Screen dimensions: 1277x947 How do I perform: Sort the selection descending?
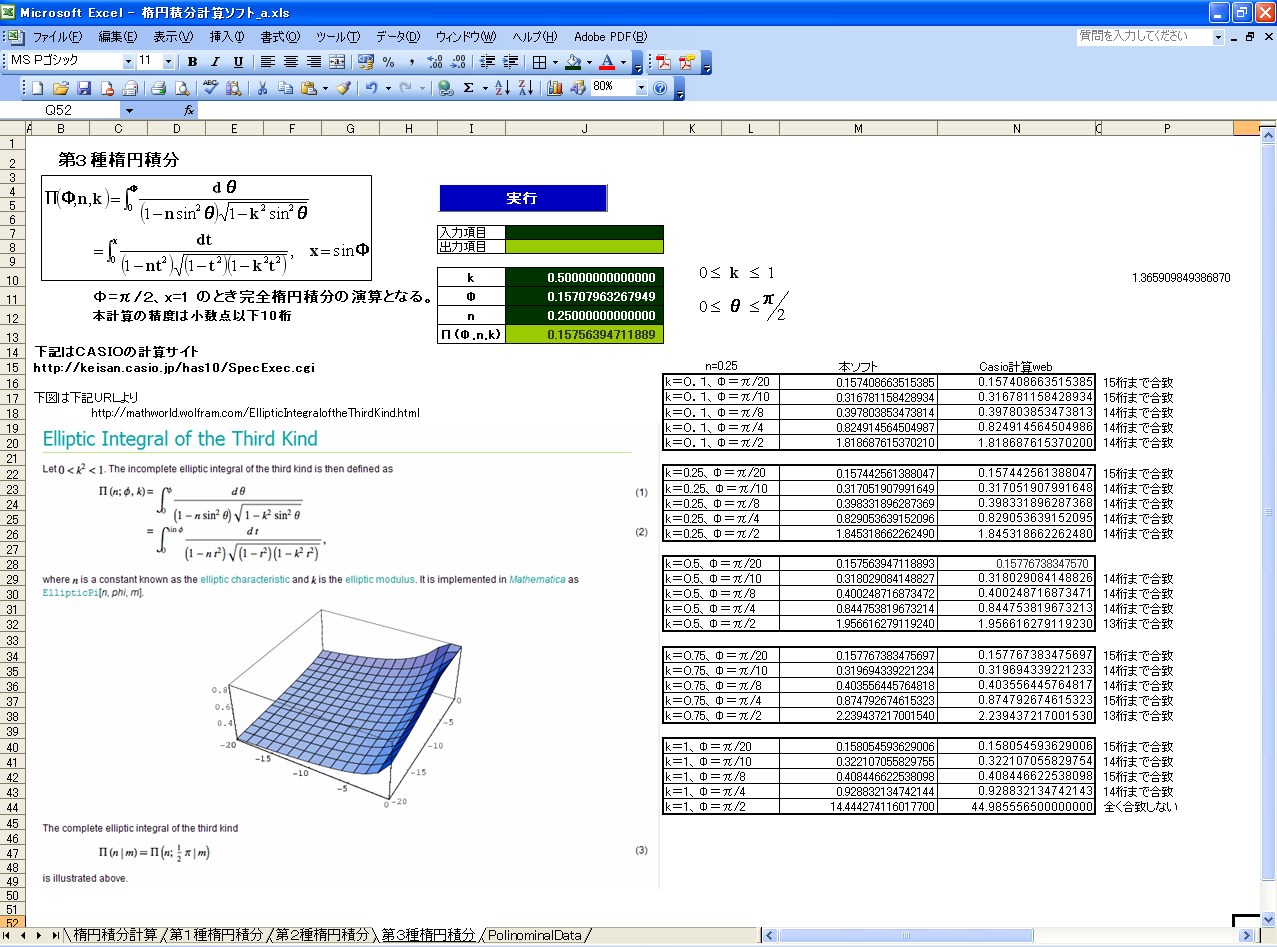(526, 88)
